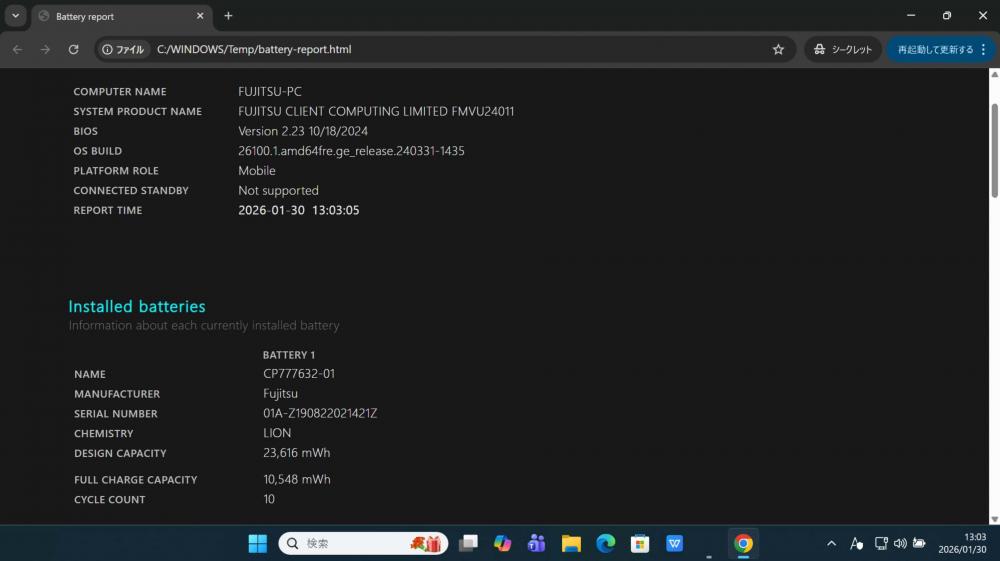Open the blue W app on taskbar
This screenshot has height=561, width=1000.
pyautogui.click(x=674, y=543)
